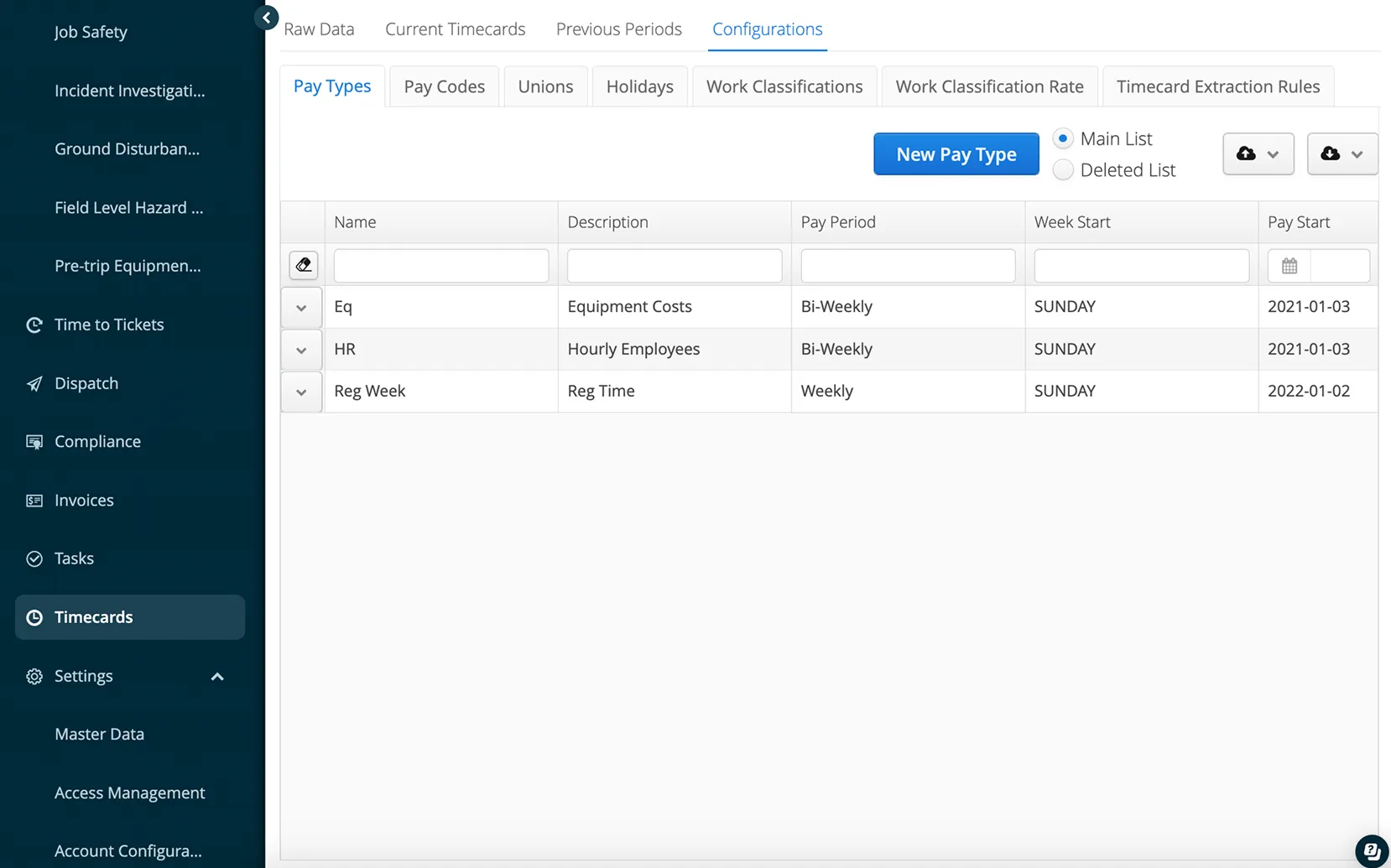Select the Deleted List radio button
This screenshot has height=868, width=1391.
(x=1063, y=169)
